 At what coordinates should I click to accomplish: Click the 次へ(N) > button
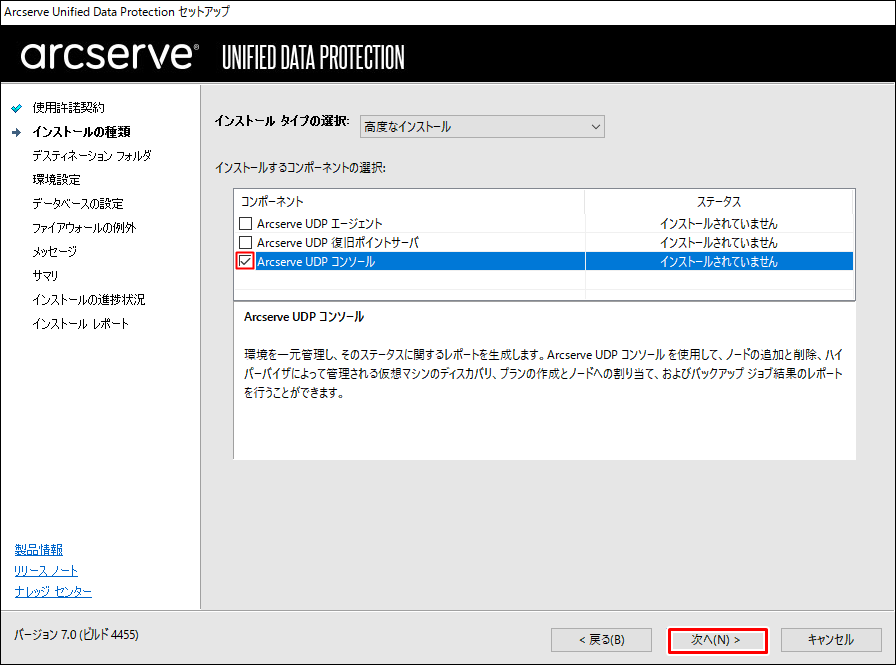click(x=717, y=640)
